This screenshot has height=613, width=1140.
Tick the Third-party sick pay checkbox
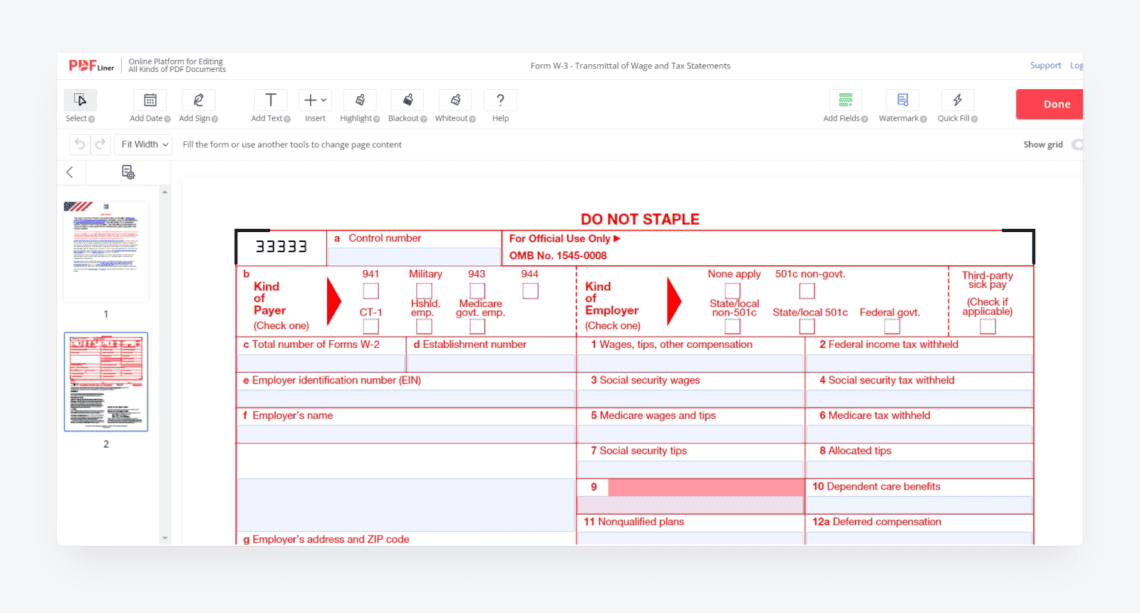(x=987, y=325)
